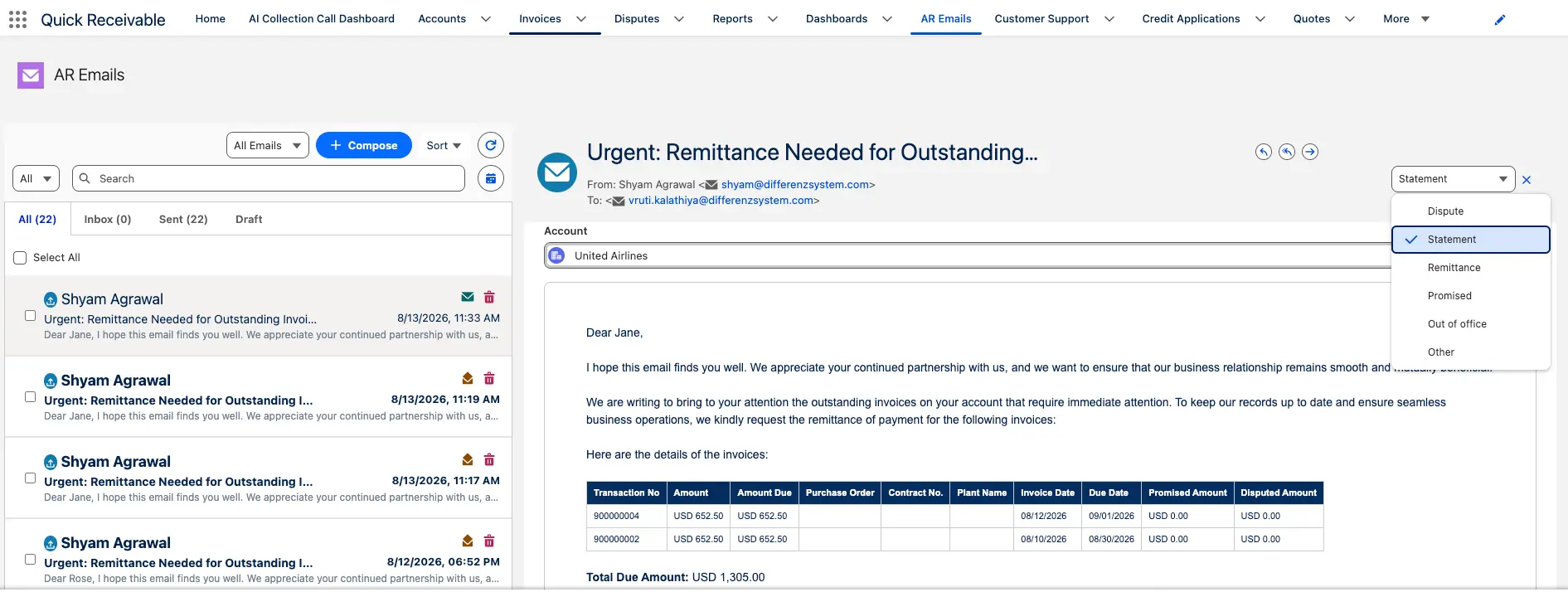The height and width of the screenshot is (592, 1568).
Task: Click open-envelope icon on 11:17 AM email
Action: click(x=468, y=459)
